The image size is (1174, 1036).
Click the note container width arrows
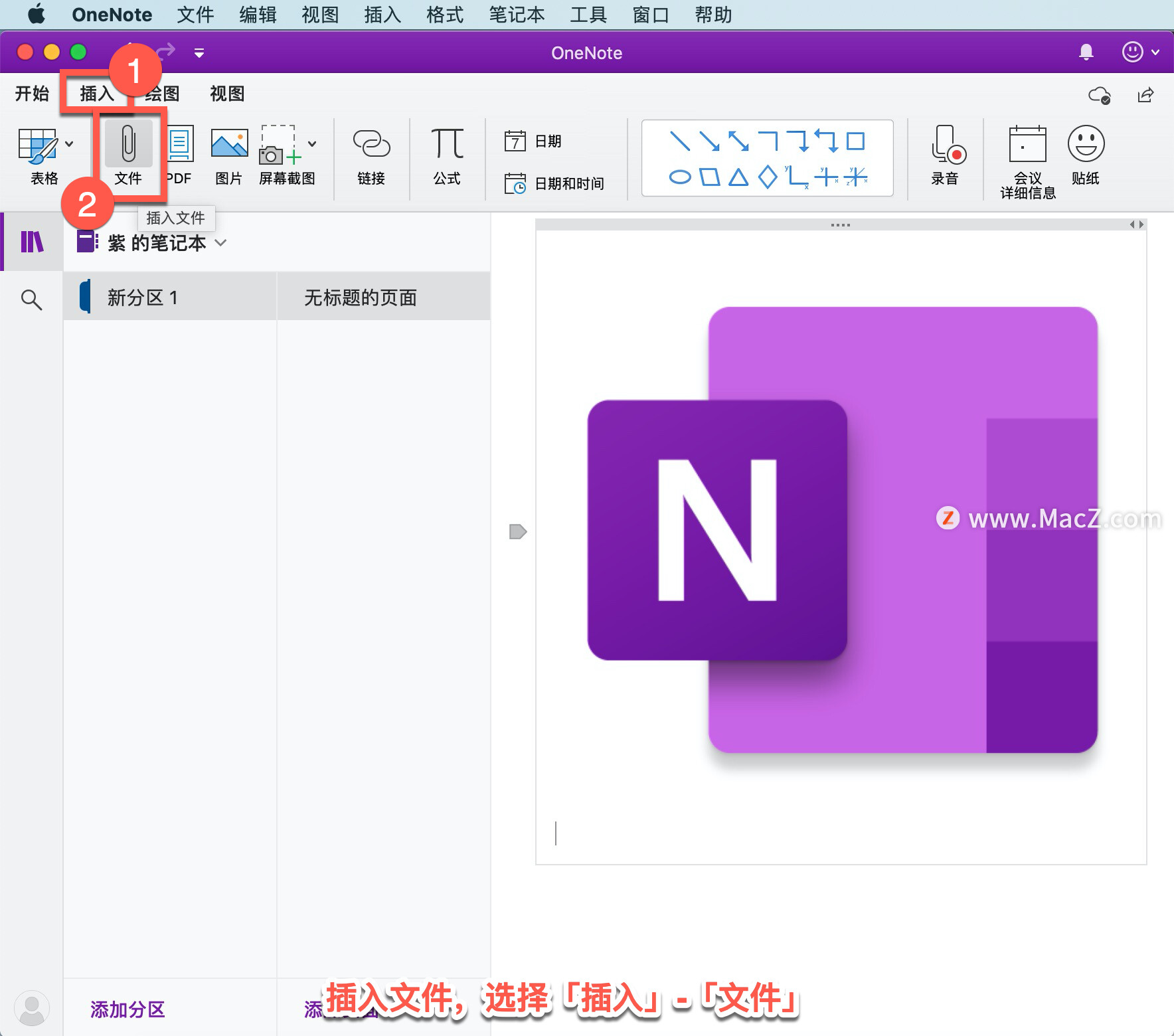pyautogui.click(x=1137, y=225)
